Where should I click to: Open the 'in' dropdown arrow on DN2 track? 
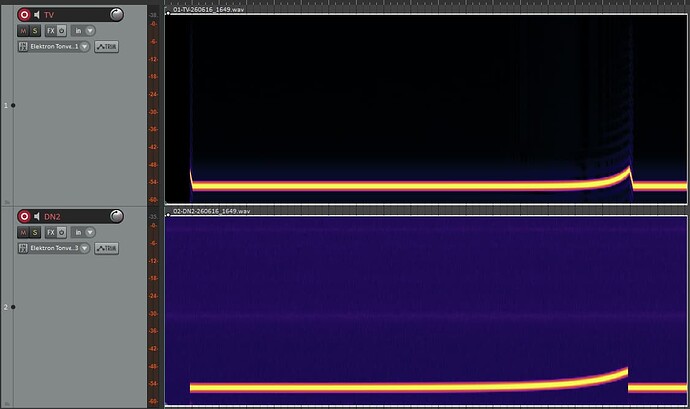coord(90,232)
